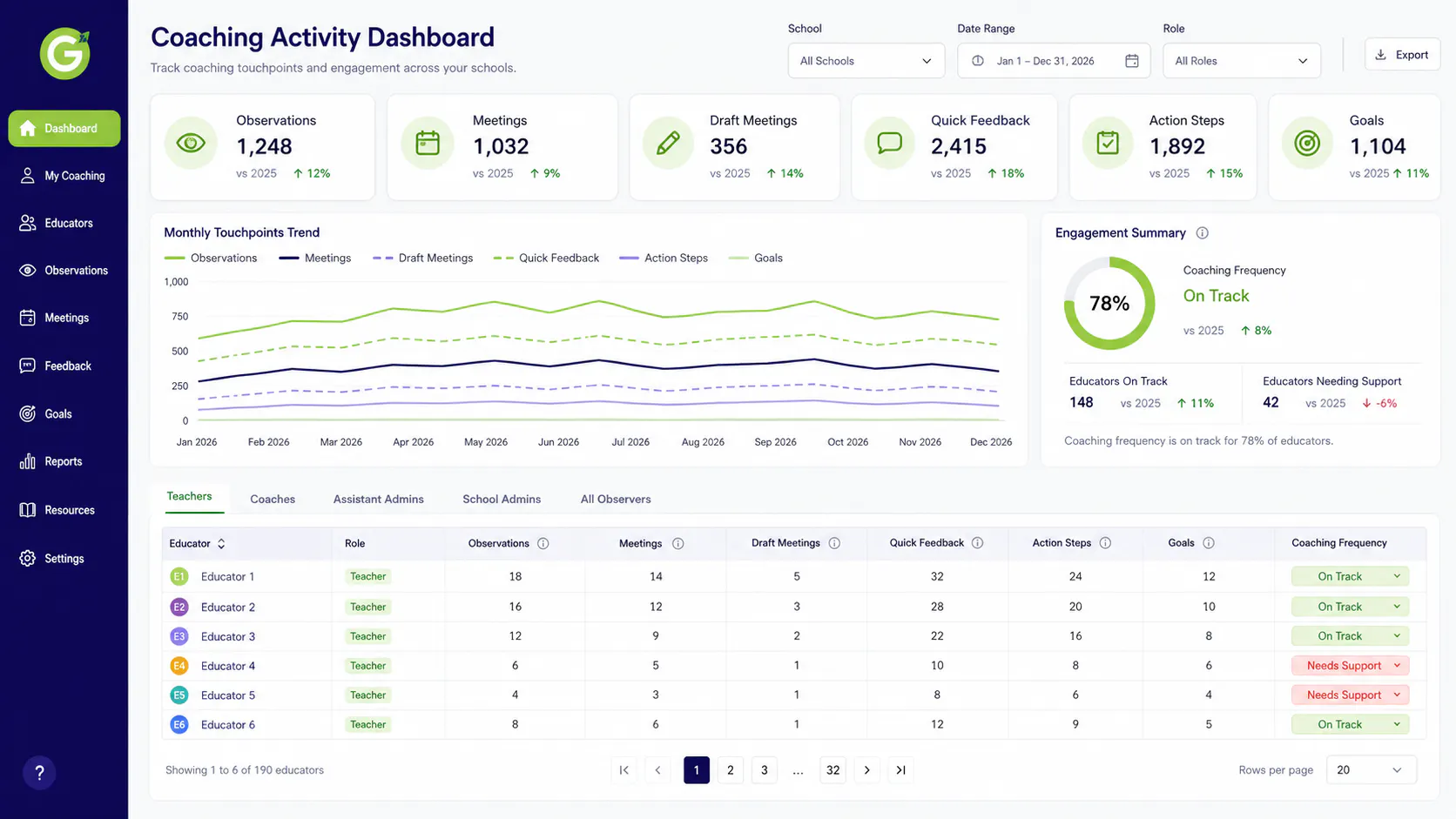Viewport: 1456px width, 819px height.
Task: Toggle the Draft Meetings series in legend
Action: click(x=422, y=258)
